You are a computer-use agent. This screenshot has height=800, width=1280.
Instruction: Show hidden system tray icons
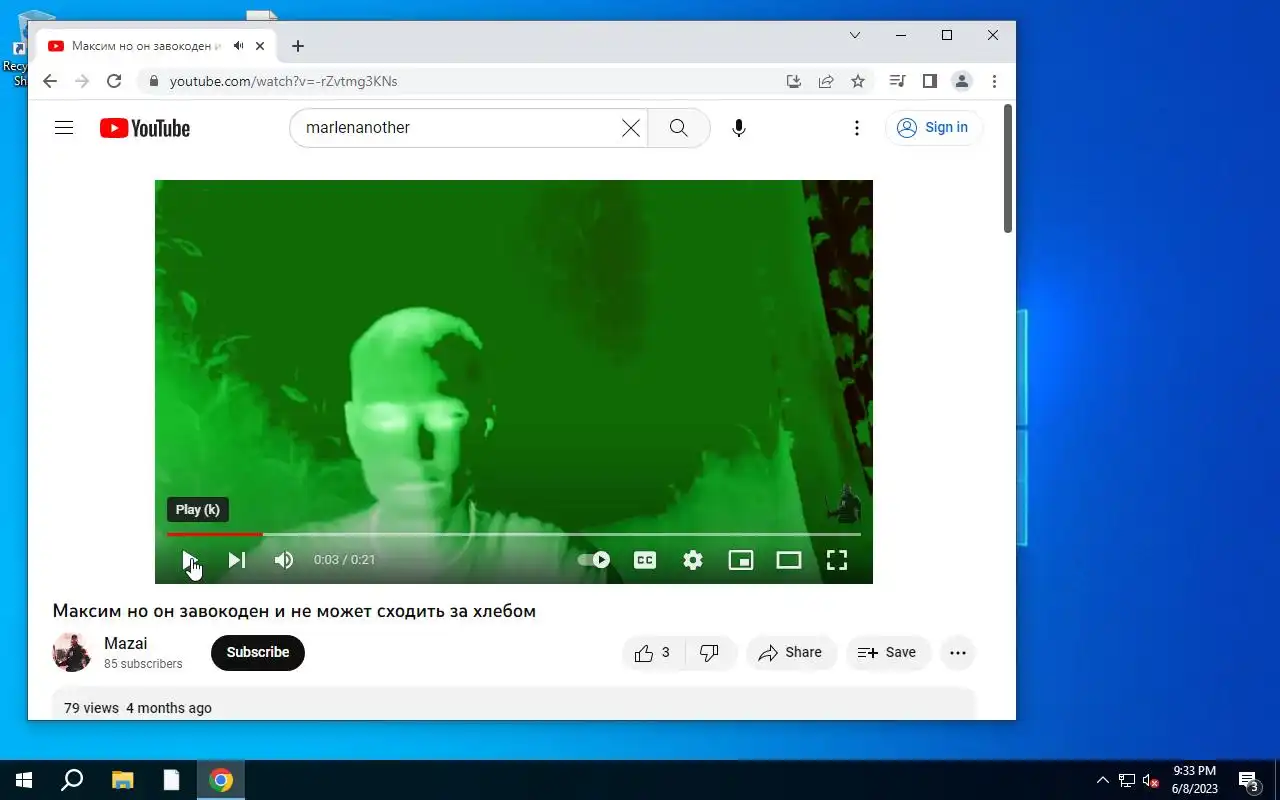[1103, 780]
